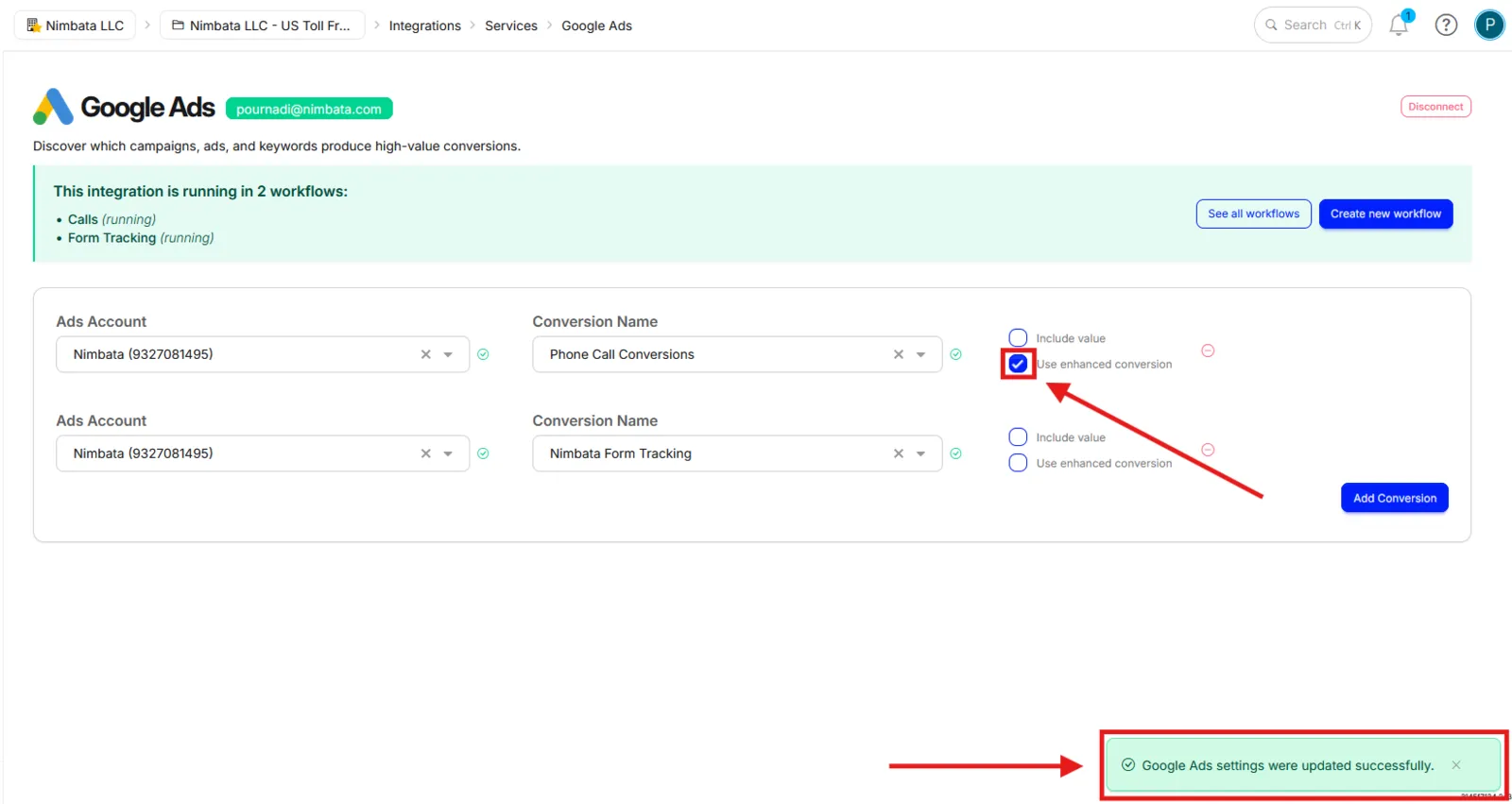Clear the second Ads Account selection
The height and width of the screenshot is (804, 1512).
click(x=426, y=453)
